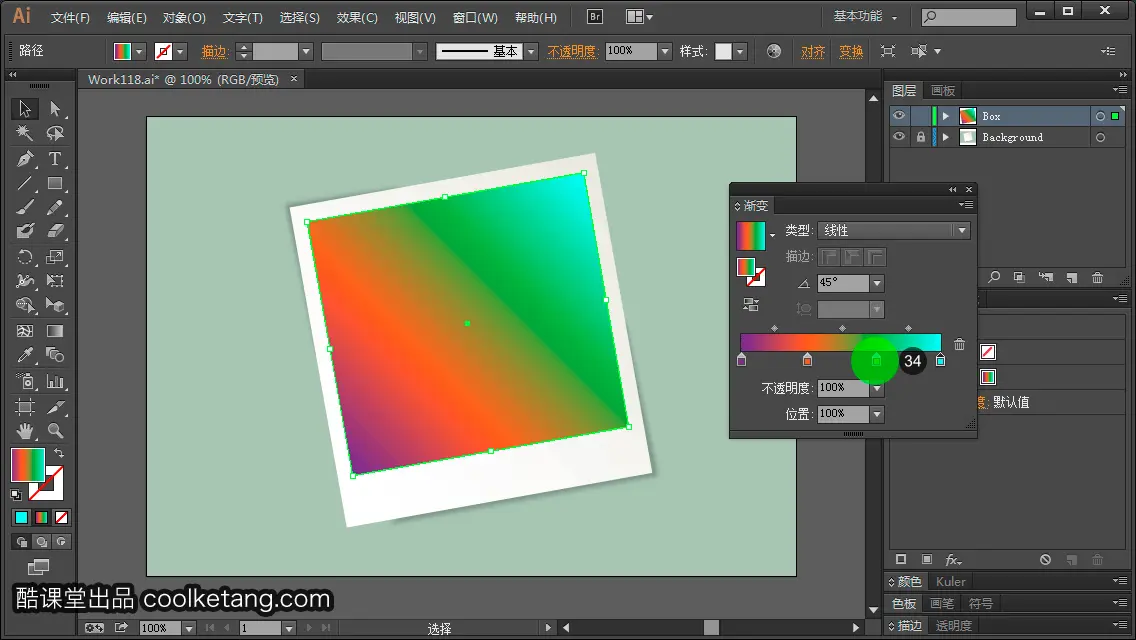Select the Lasso tool
Viewport: 1136px width, 640px height.
[x=55, y=133]
